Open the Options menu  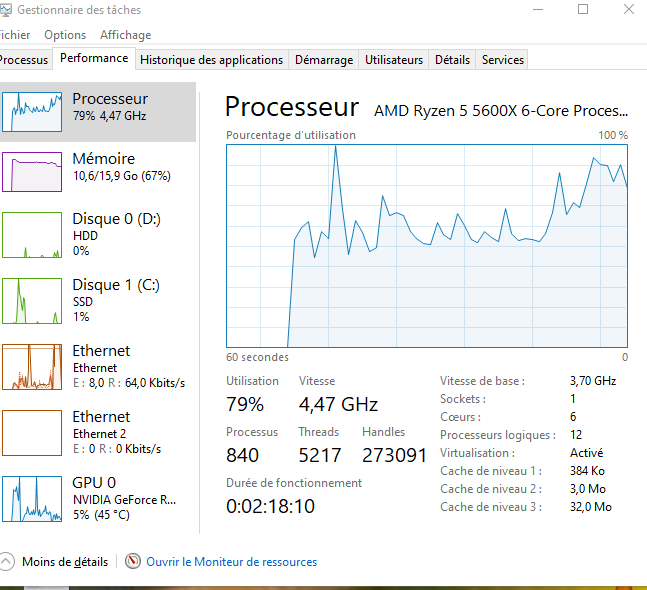point(65,35)
